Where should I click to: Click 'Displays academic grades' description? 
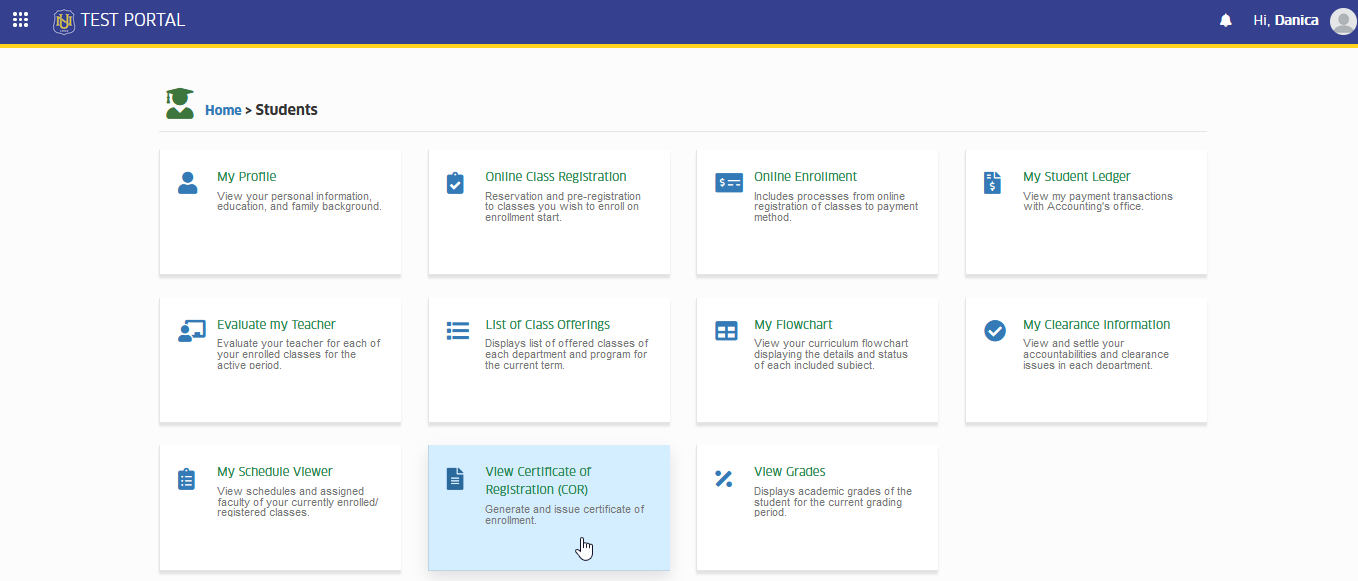coord(833,502)
